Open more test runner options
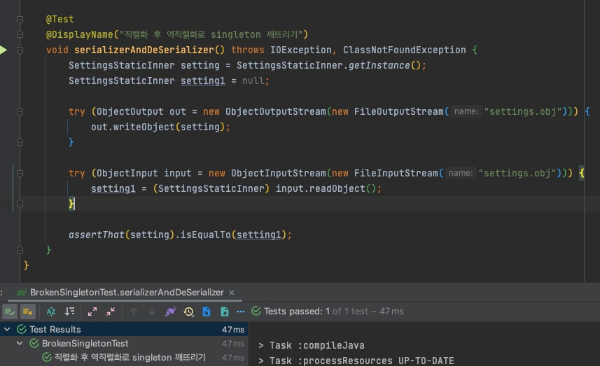600x366 pixels. (x=241, y=312)
